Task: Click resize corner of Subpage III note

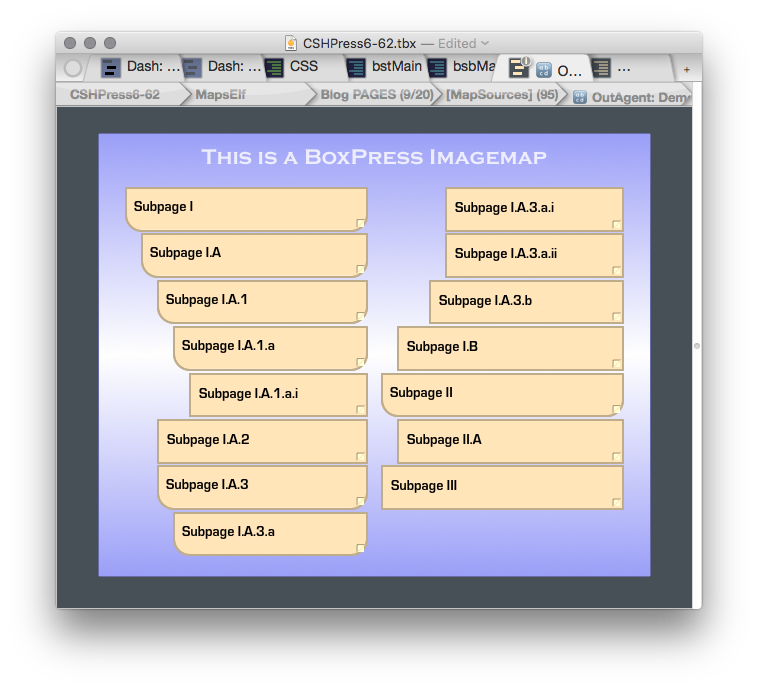Action: [x=617, y=502]
